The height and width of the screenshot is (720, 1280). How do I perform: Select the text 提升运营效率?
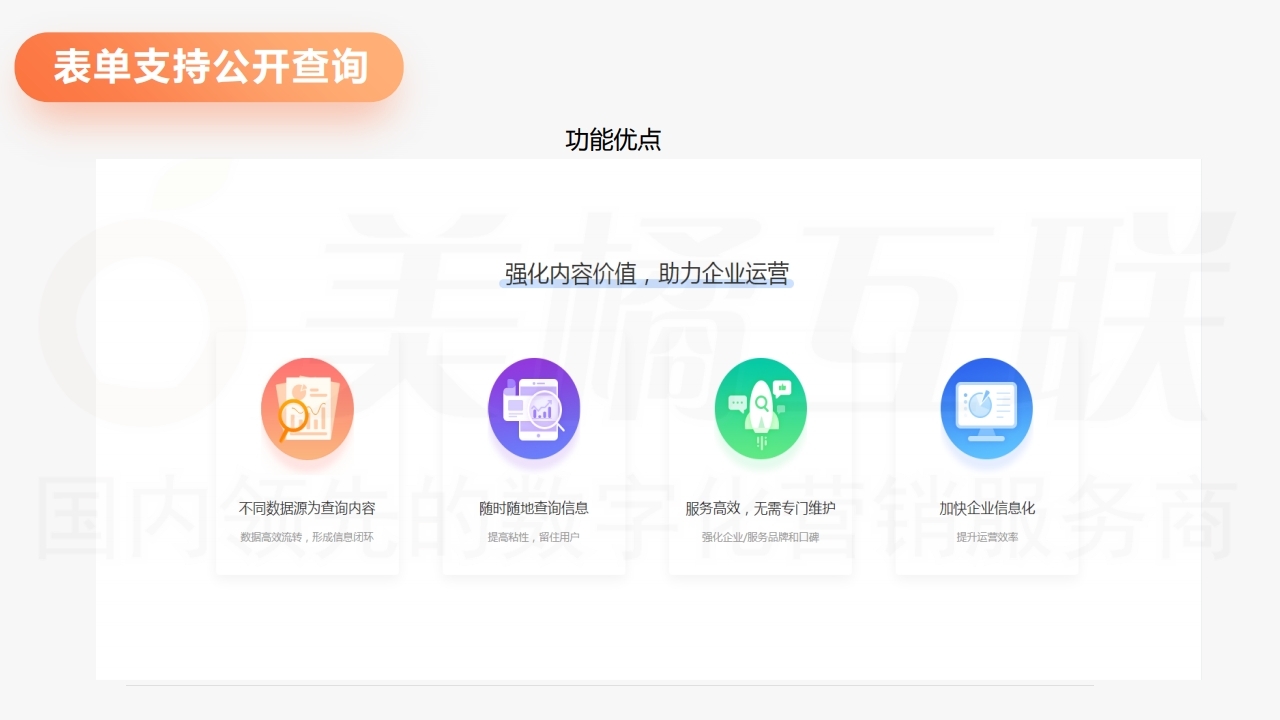(987, 537)
